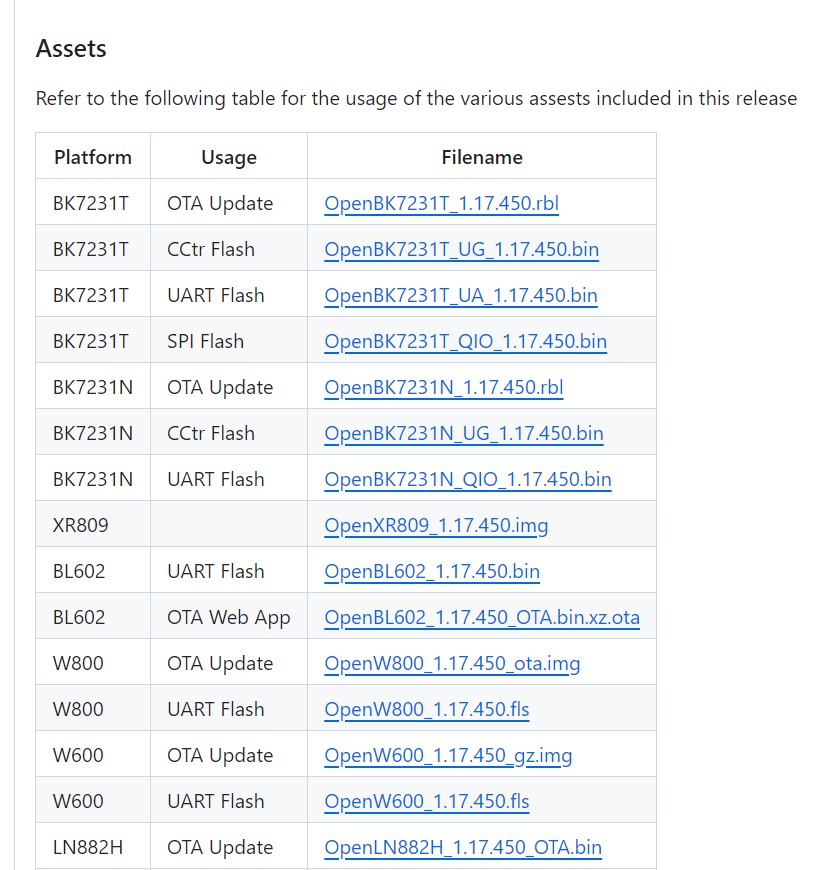
Task: Select OpenBK7231T_QIO_1.17.450.bin SPI flash link
Action: (x=465, y=342)
